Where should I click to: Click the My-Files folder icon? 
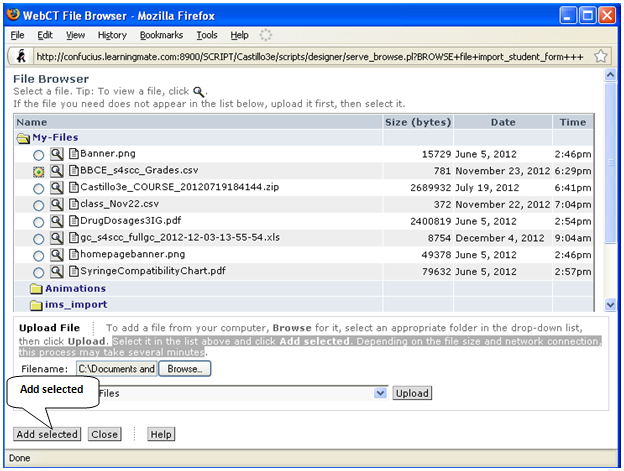click(23, 138)
